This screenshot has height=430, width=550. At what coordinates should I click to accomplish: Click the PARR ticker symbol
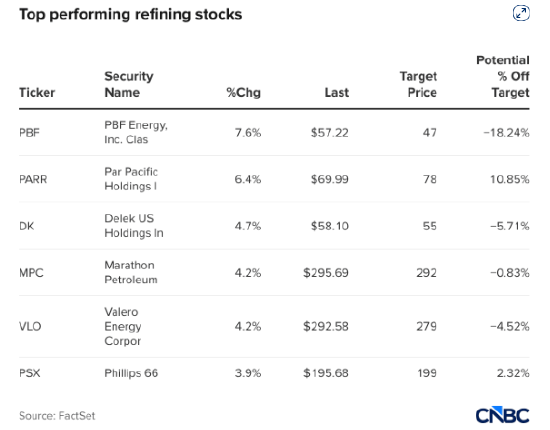pyautogui.click(x=33, y=179)
